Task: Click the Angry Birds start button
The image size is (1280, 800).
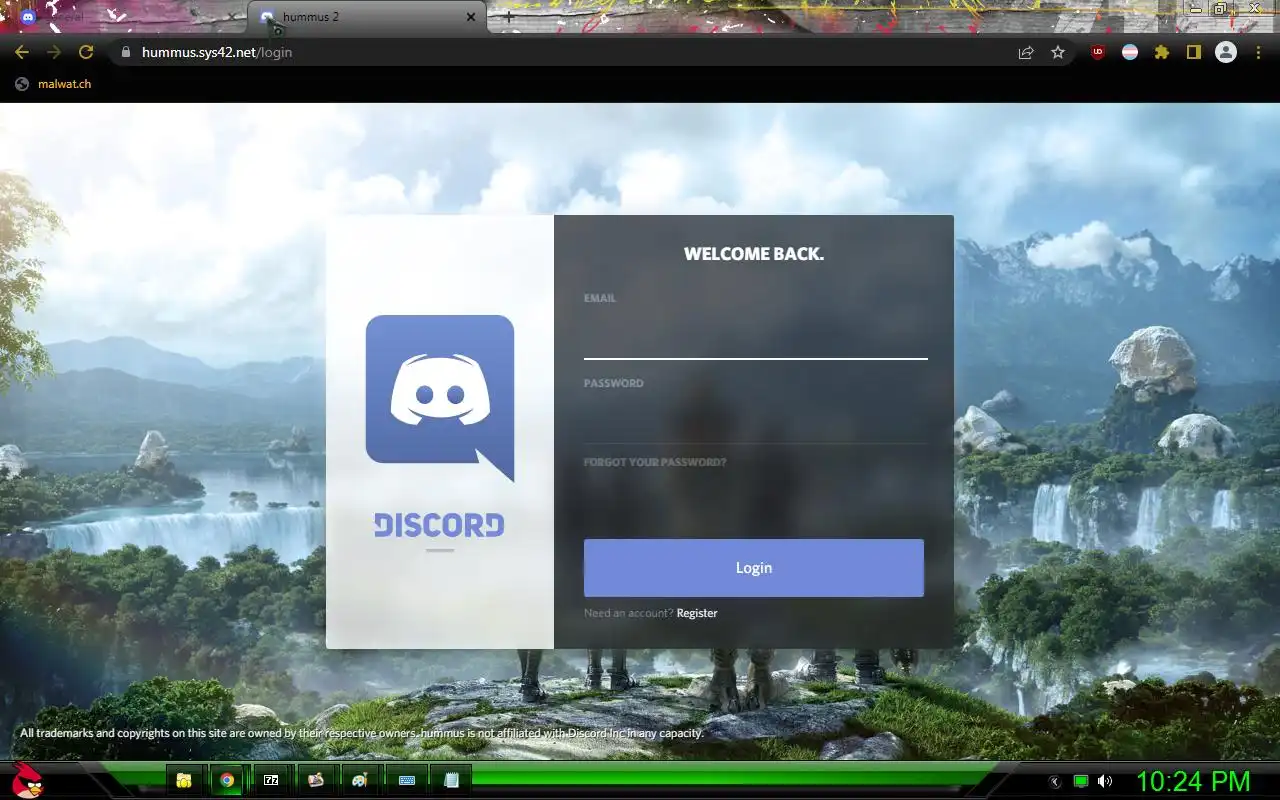Action: pyautogui.click(x=27, y=780)
